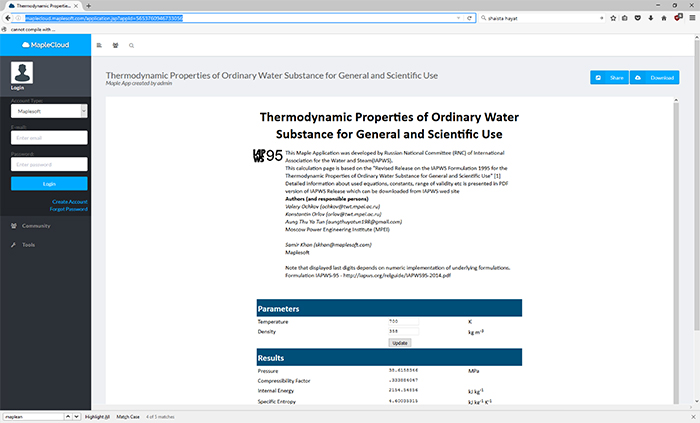The width and height of the screenshot is (700, 423).
Task: Toggle the hamburger sidebar menu icon
Action: click(x=99, y=45)
